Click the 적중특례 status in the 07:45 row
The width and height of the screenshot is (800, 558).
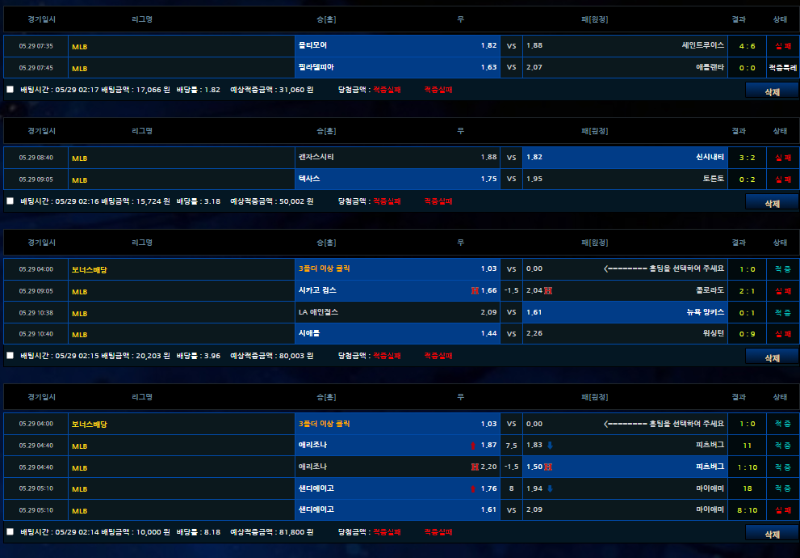[783, 68]
